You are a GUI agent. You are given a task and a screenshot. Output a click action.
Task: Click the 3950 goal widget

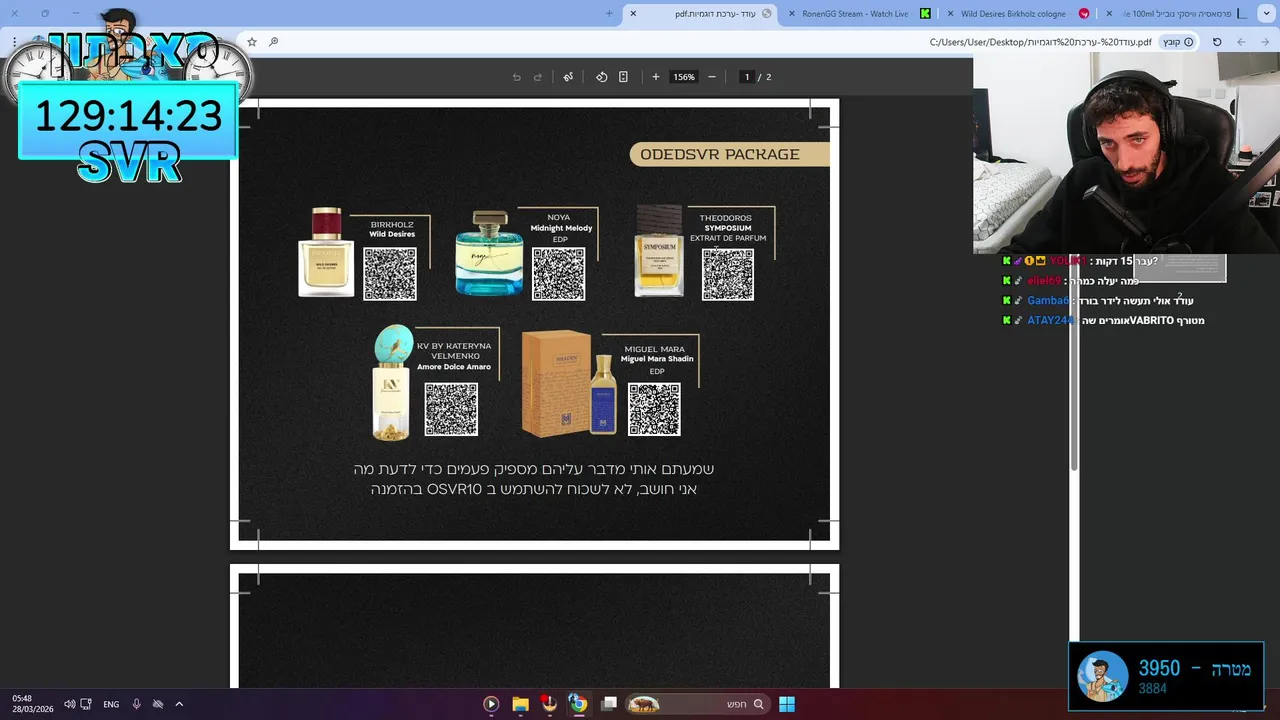[1166, 676]
